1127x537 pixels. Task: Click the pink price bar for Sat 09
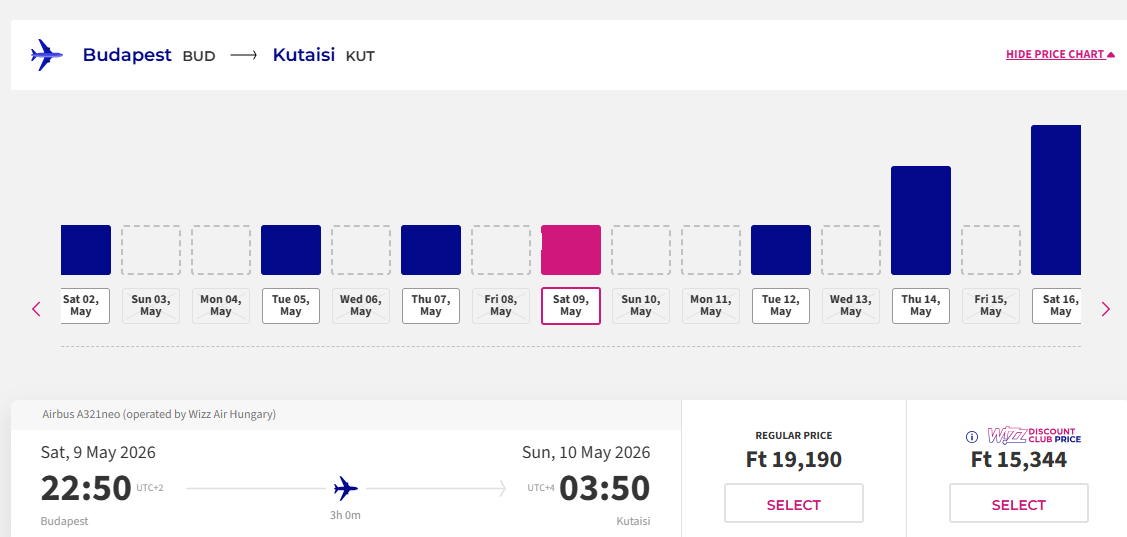571,250
